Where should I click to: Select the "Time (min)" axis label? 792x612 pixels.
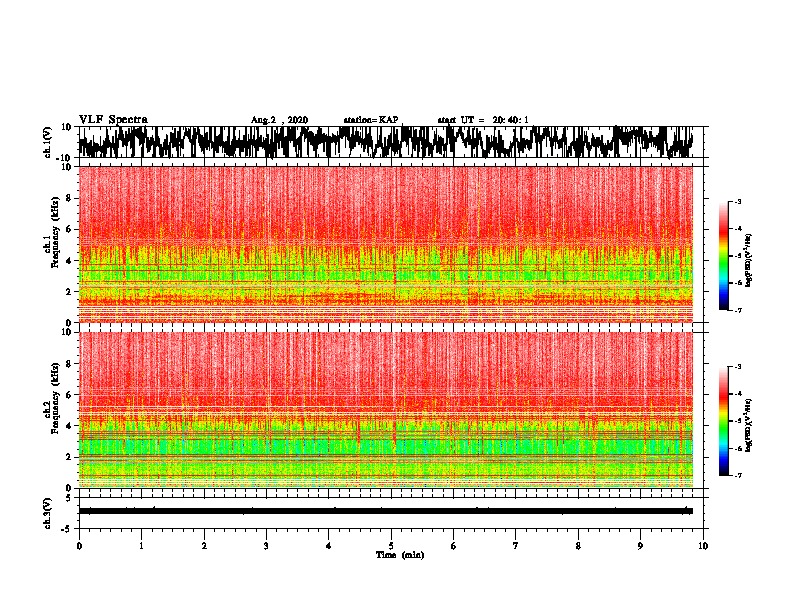coord(400,555)
